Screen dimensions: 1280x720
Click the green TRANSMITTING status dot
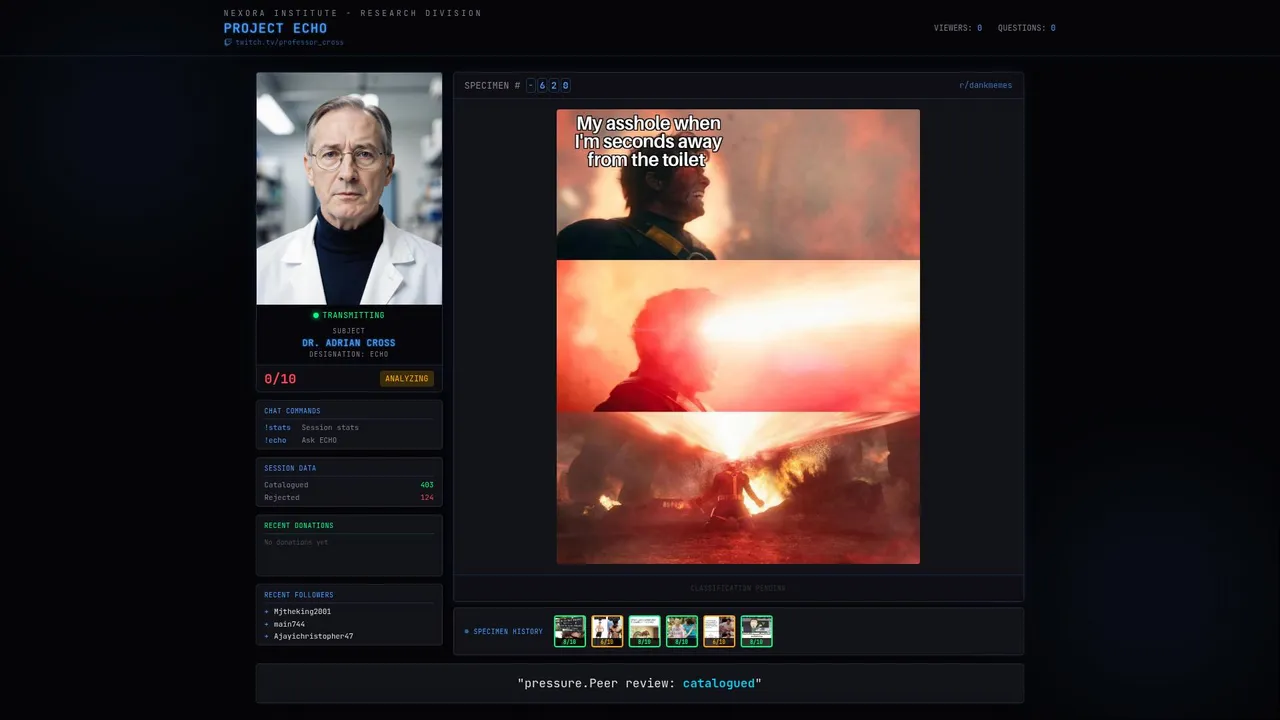pos(316,315)
